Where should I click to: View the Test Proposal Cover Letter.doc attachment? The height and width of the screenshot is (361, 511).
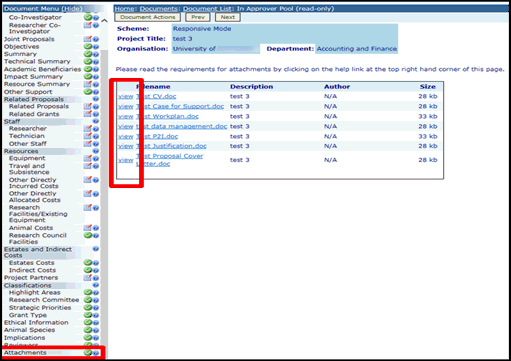tap(126, 160)
